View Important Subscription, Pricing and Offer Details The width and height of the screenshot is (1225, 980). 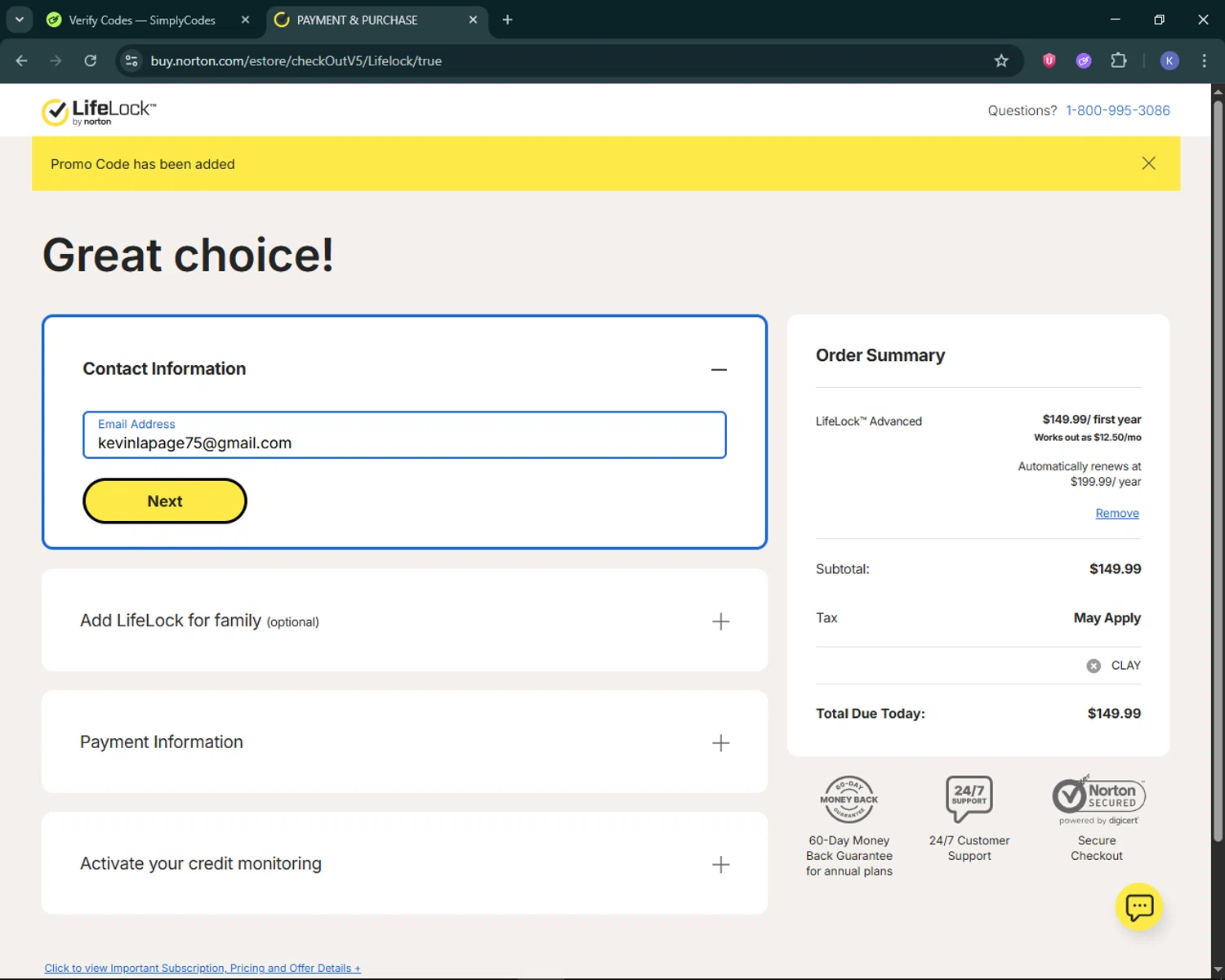point(203,968)
